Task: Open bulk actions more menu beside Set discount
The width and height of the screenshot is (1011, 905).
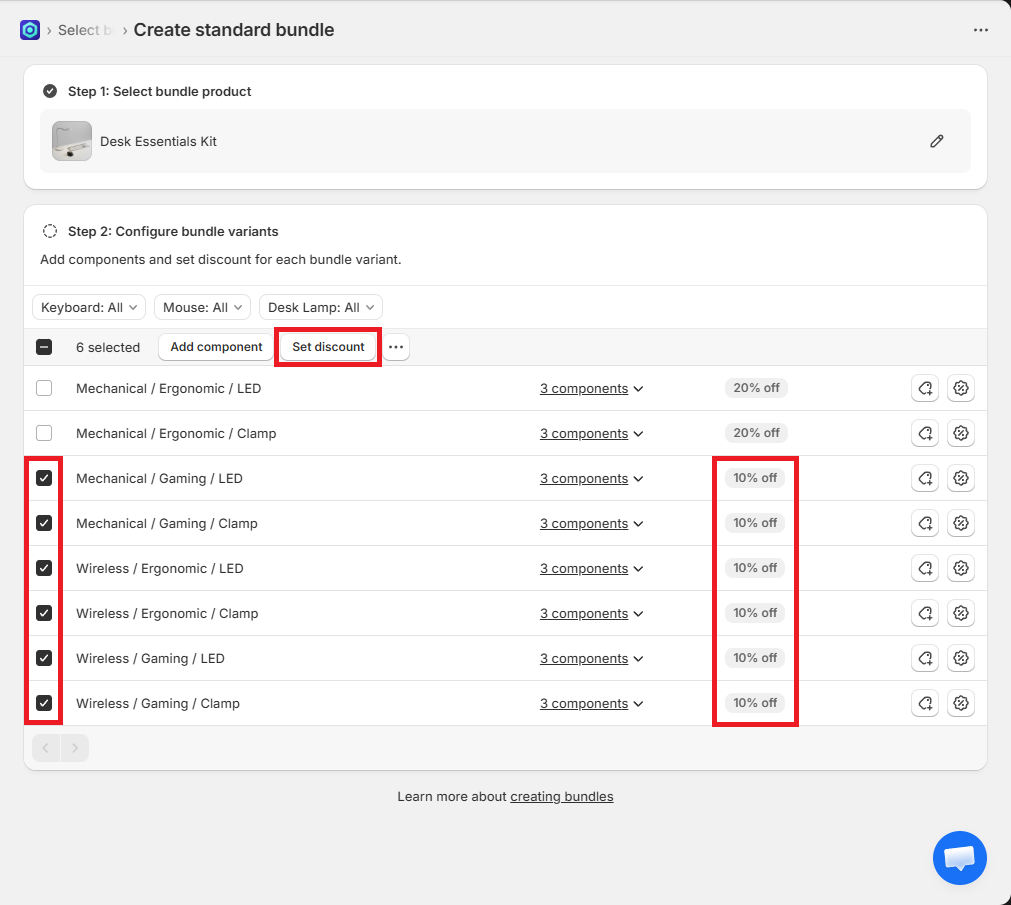Action: (396, 347)
